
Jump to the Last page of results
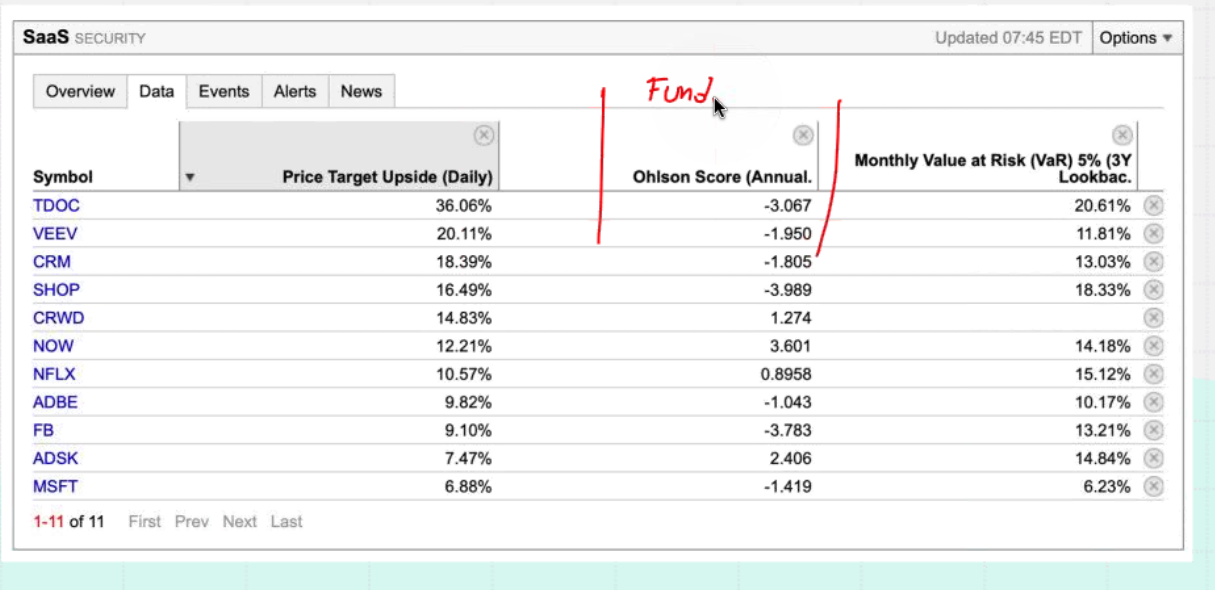286,521
